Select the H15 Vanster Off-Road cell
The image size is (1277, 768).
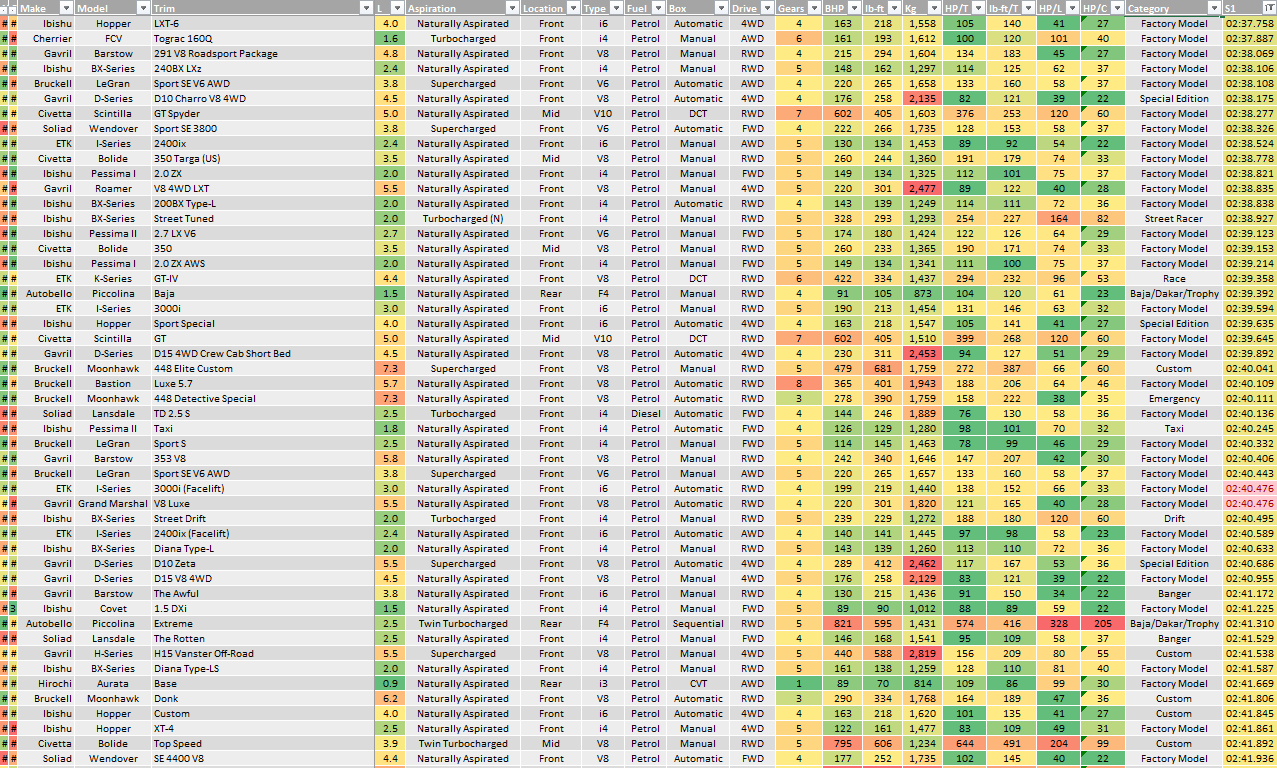tap(263, 653)
